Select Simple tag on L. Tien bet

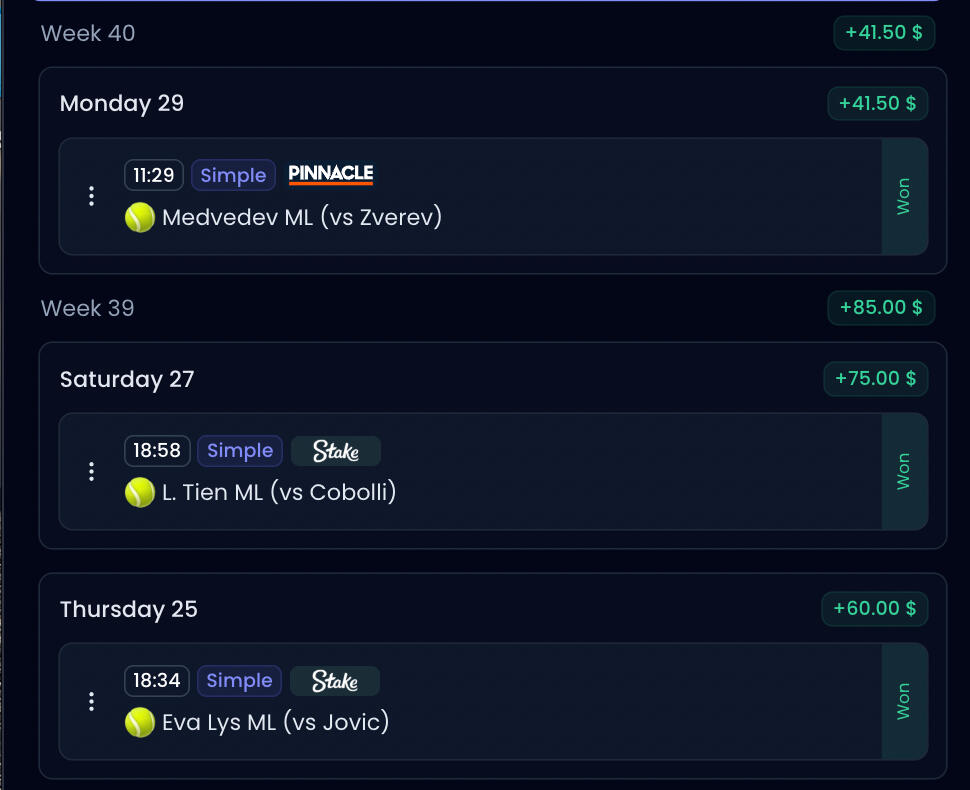pos(240,451)
